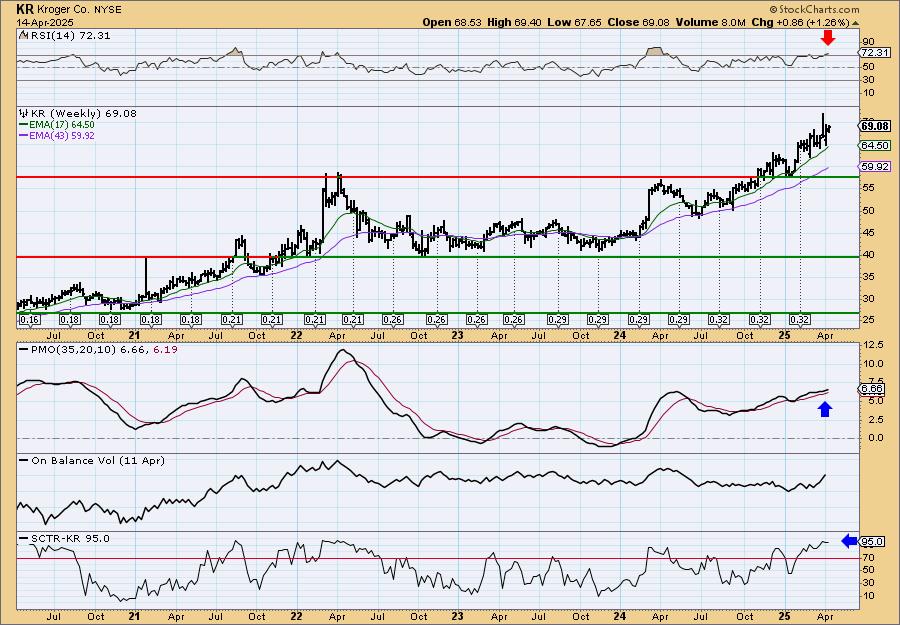The height and width of the screenshot is (625, 900).
Task: Click the 12.5 PMO axis label
Action: point(872,345)
